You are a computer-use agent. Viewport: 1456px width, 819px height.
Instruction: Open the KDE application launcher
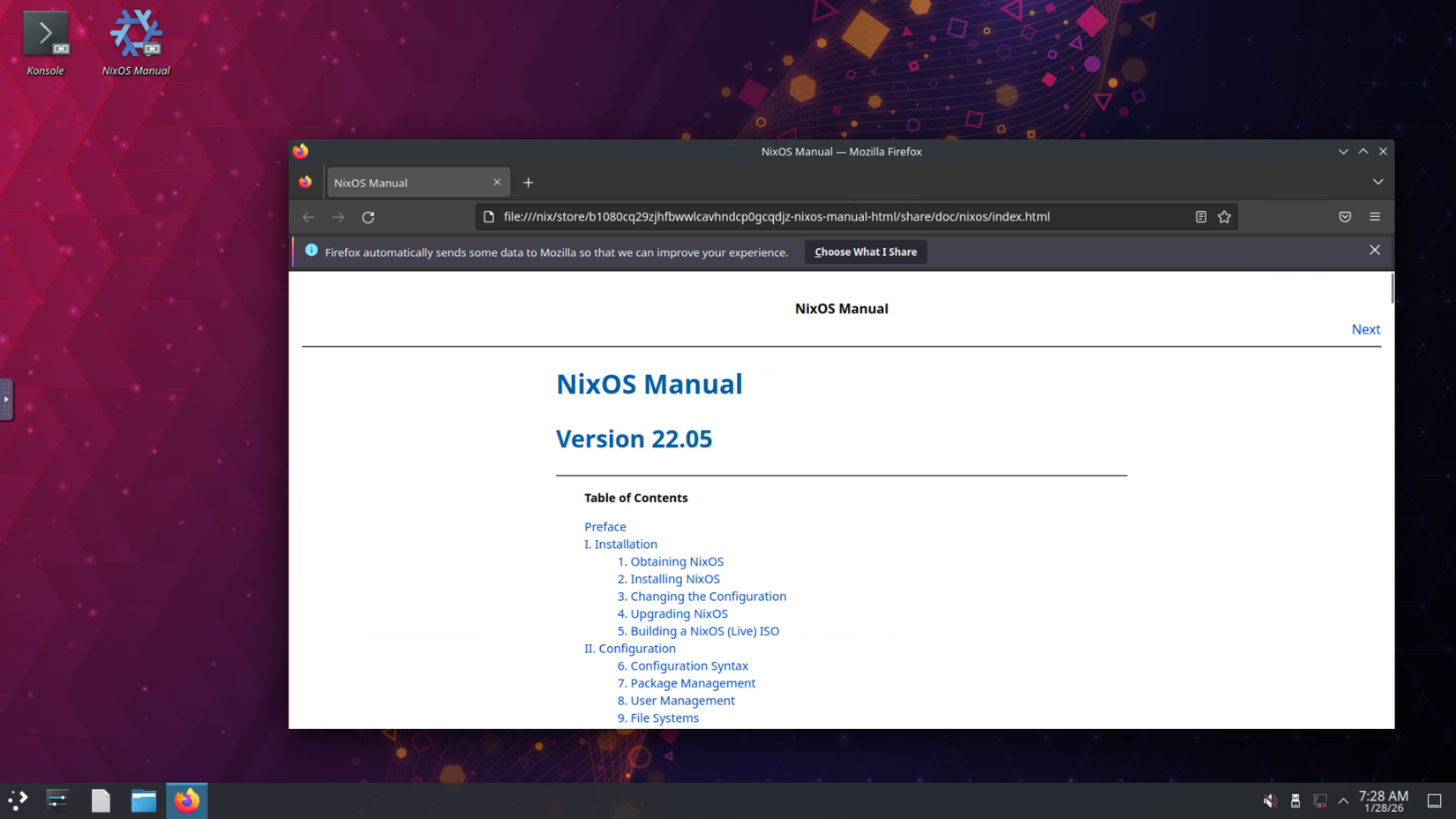[x=16, y=800]
